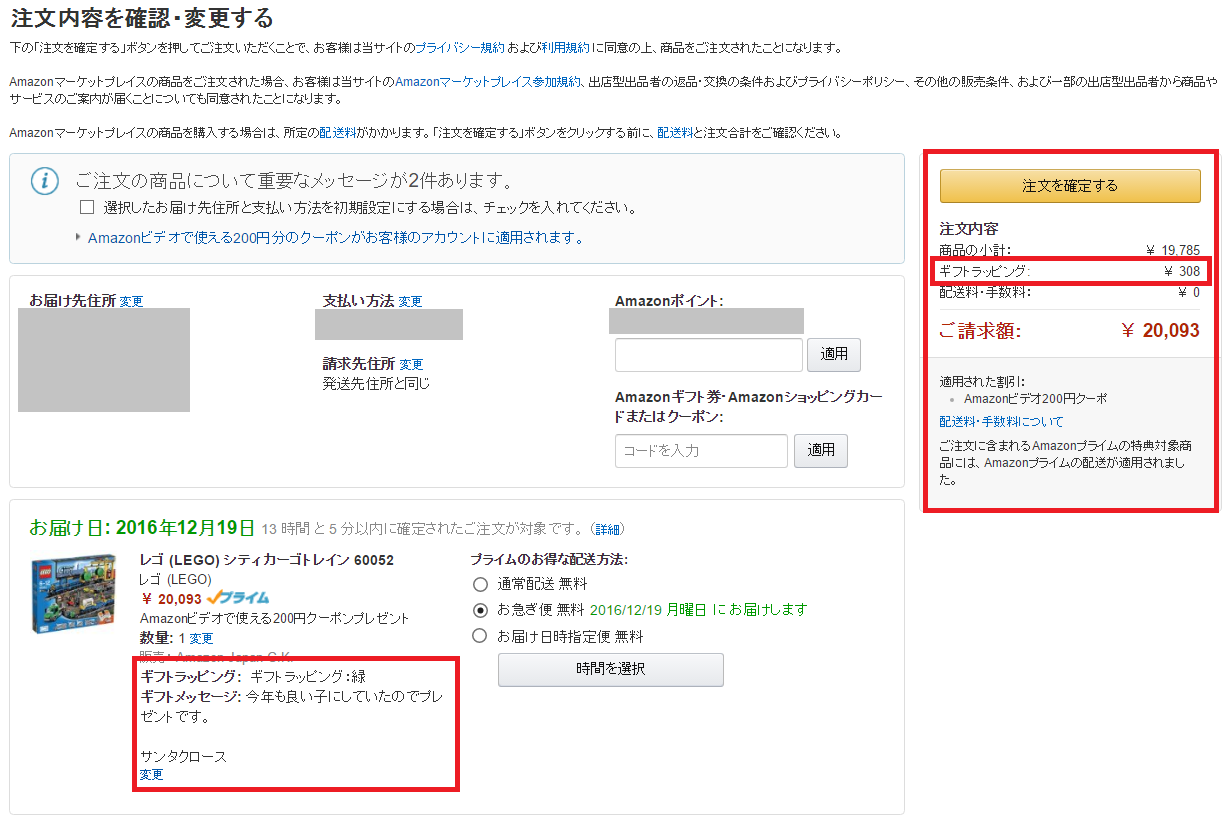Open the プライバシー規約 link
1226x816 pixels.
460,48
